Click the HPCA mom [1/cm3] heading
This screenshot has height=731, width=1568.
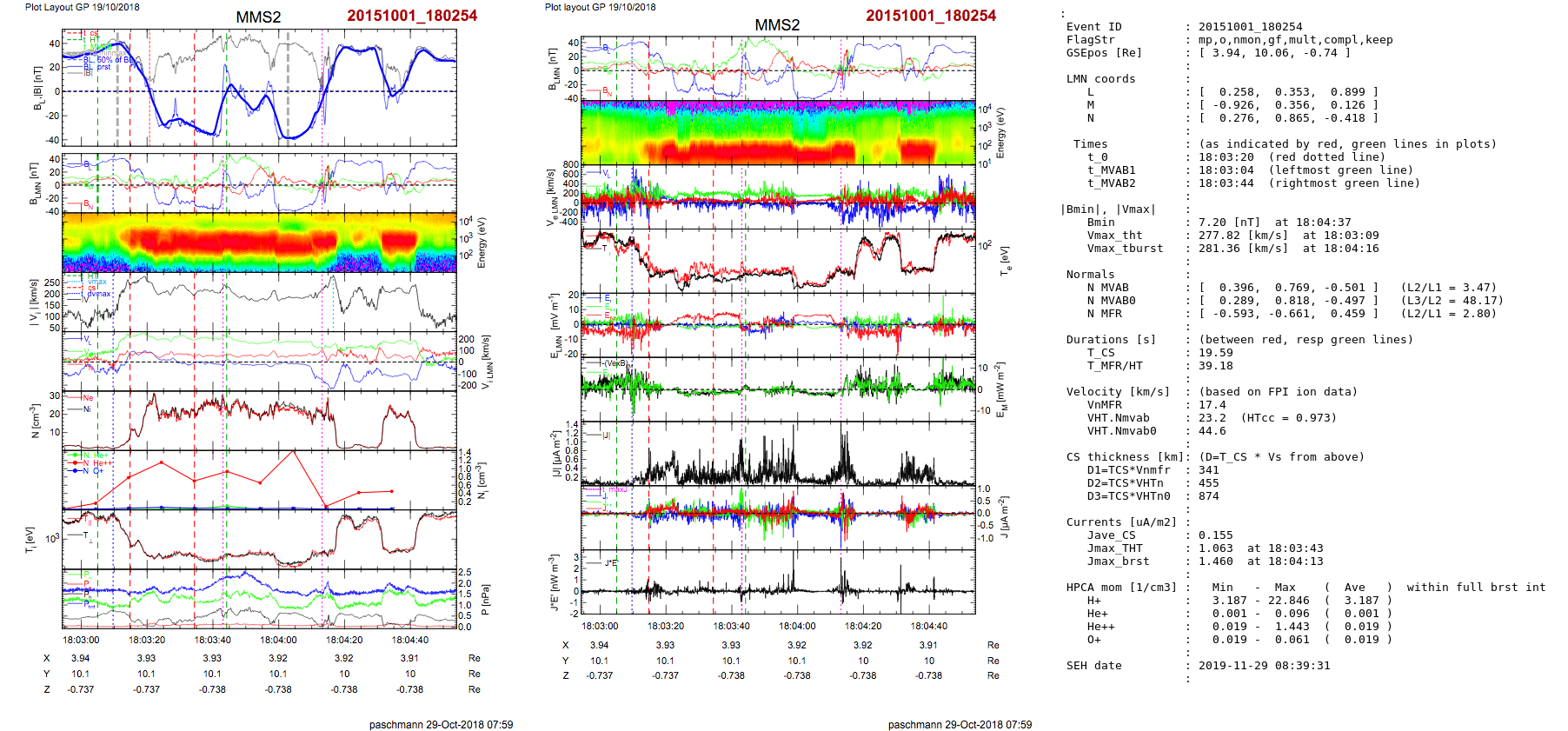(1121, 588)
